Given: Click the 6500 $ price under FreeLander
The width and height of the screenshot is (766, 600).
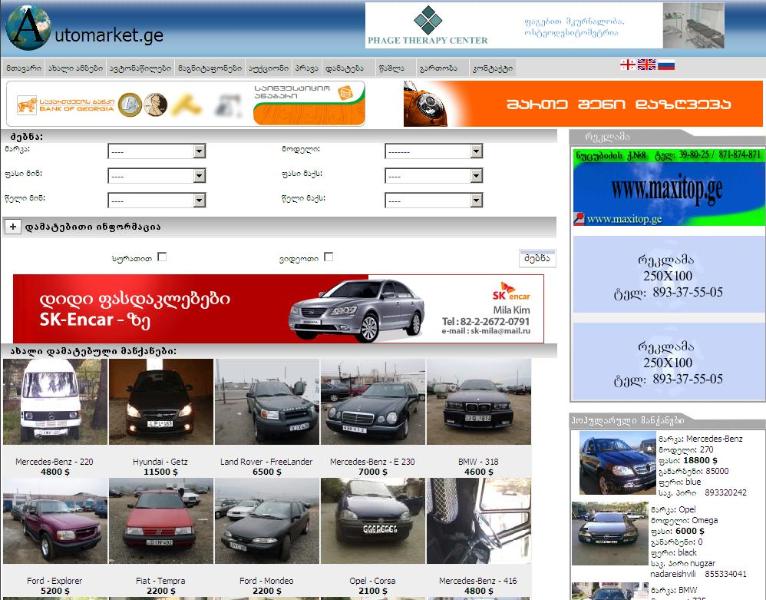Looking at the screenshot, I should point(266,472).
